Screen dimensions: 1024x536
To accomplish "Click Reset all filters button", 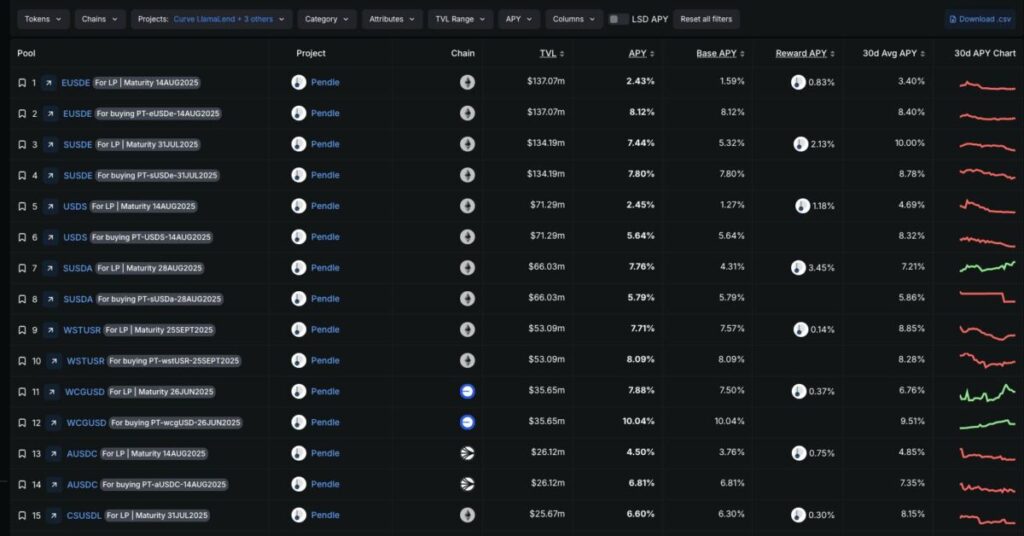I will click(706, 19).
